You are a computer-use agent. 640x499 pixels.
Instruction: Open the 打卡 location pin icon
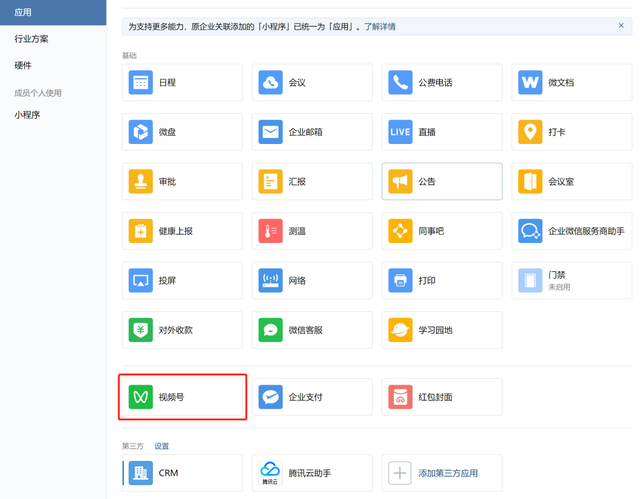pyautogui.click(x=530, y=132)
